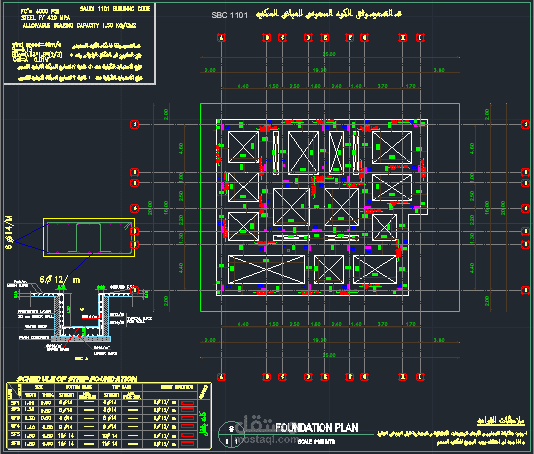Click the green vertical Arabic text in schedule
The image size is (534, 454).
pyautogui.click(x=204, y=423)
